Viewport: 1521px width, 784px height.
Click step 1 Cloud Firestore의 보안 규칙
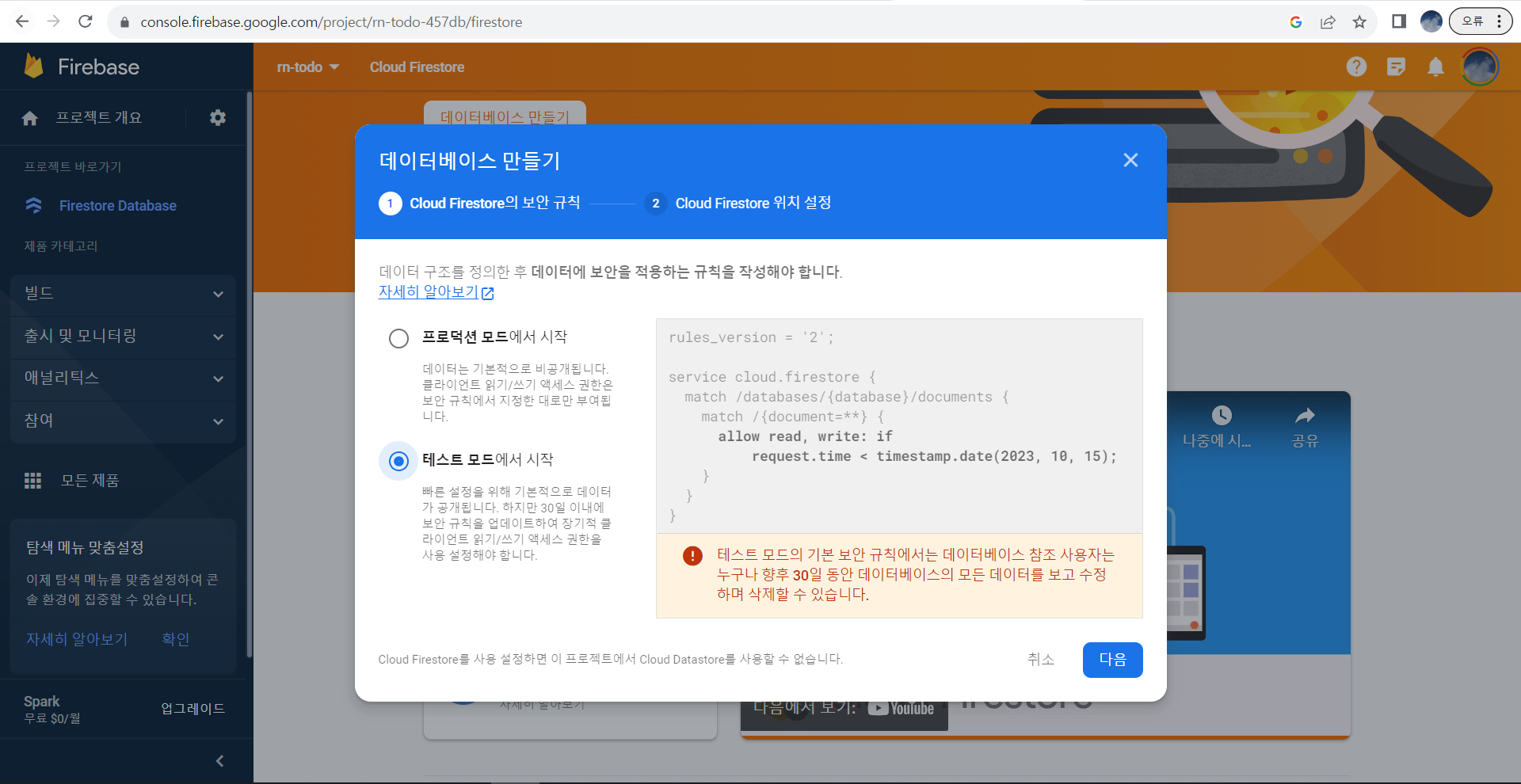479,203
